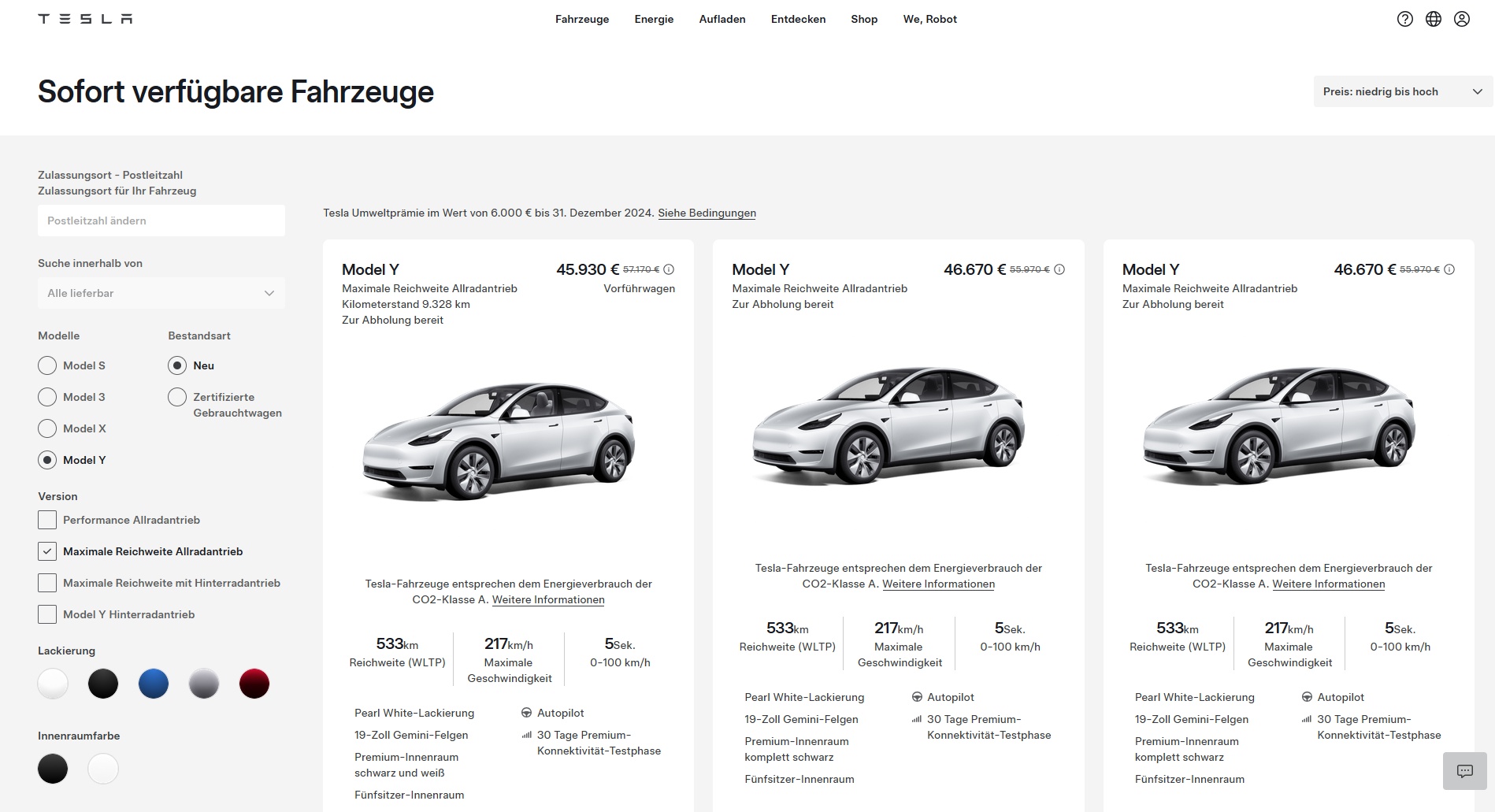Follow Siehe Bedingungen link

click(707, 213)
